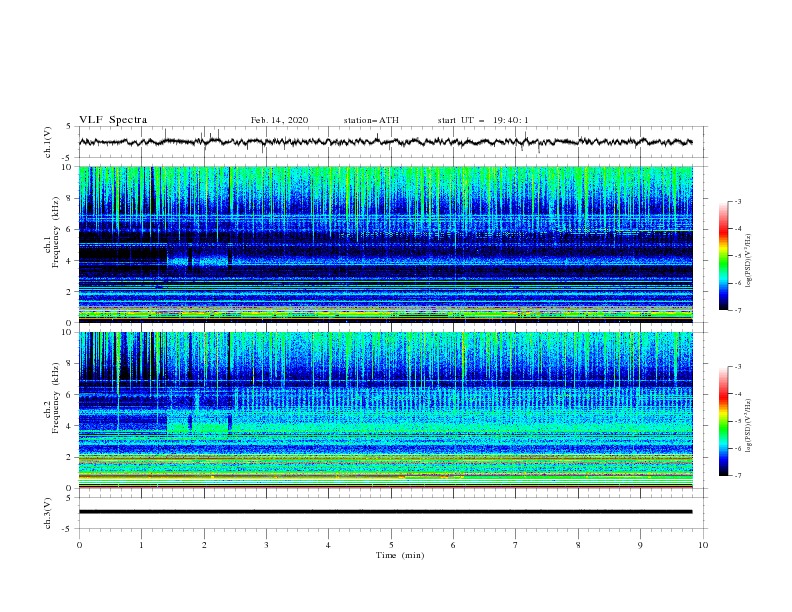Click the ch.2 colorbar log(PSD) label
This screenshot has width=792, height=612.
pos(748,426)
